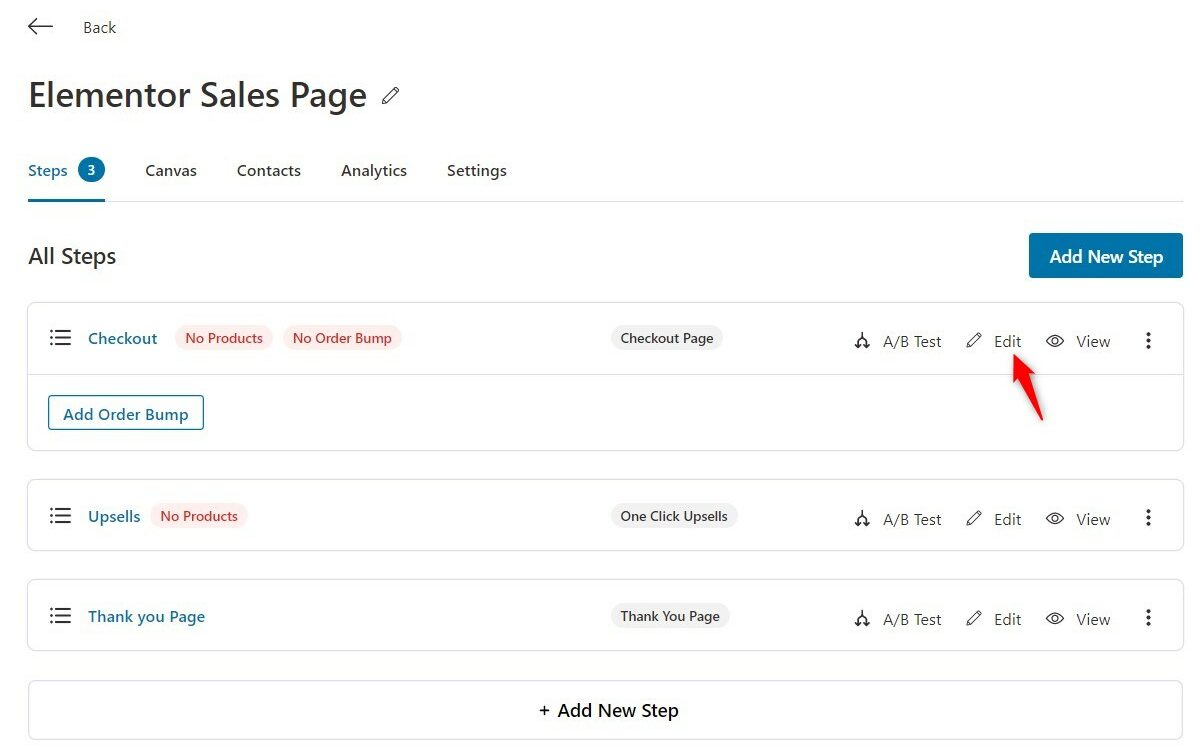The width and height of the screenshot is (1204, 753).
Task: Click the A/B Test split icon for Checkout
Action: click(x=862, y=341)
